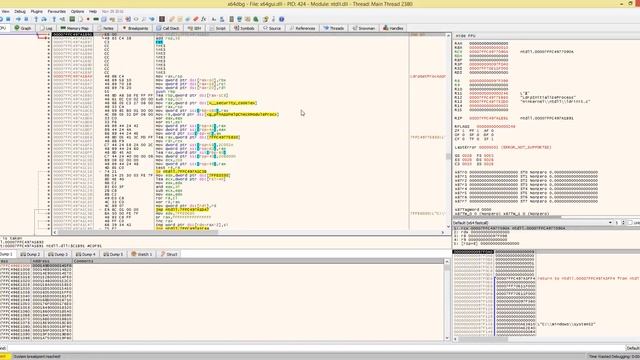Select the LastError ERROR_NOT_SUPPORTED line in registers

[503, 147]
